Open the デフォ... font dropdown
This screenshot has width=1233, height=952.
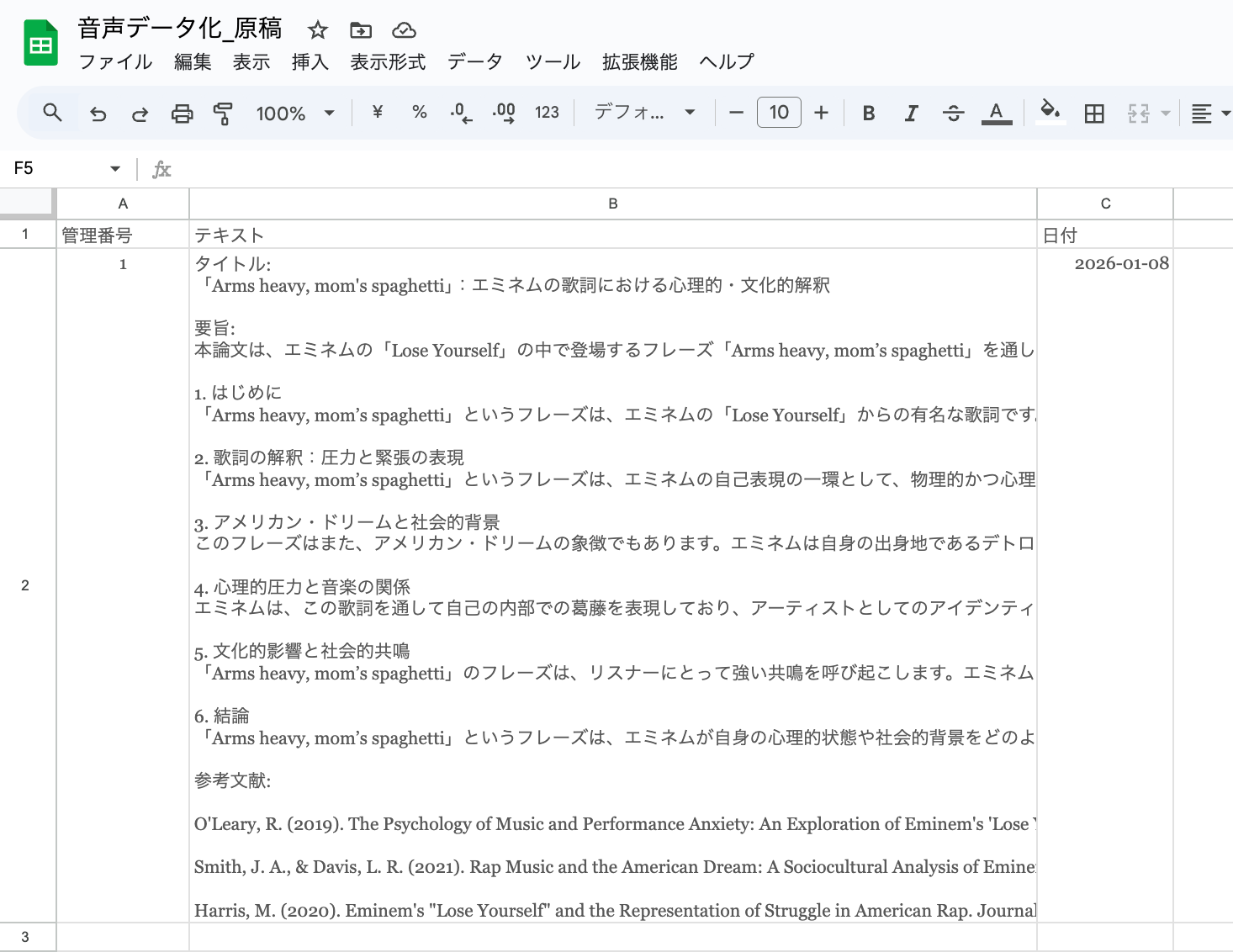point(645,113)
